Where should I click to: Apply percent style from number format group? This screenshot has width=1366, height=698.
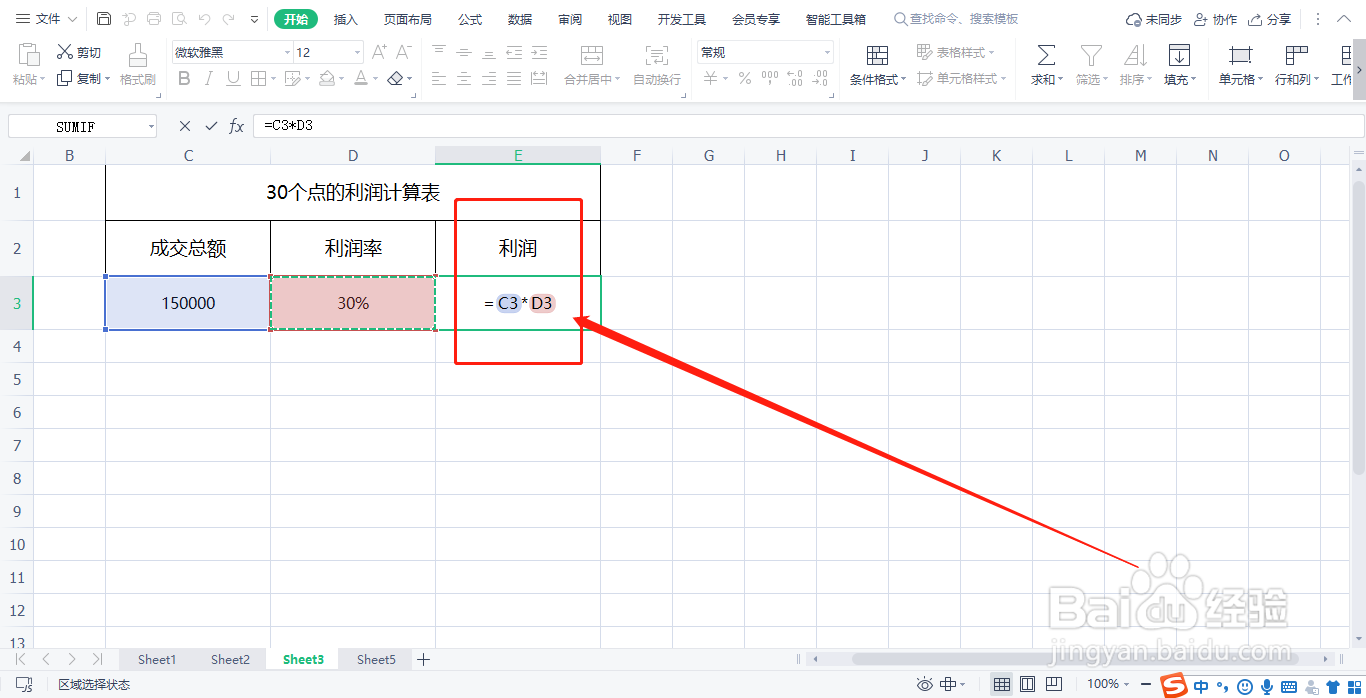(x=744, y=78)
